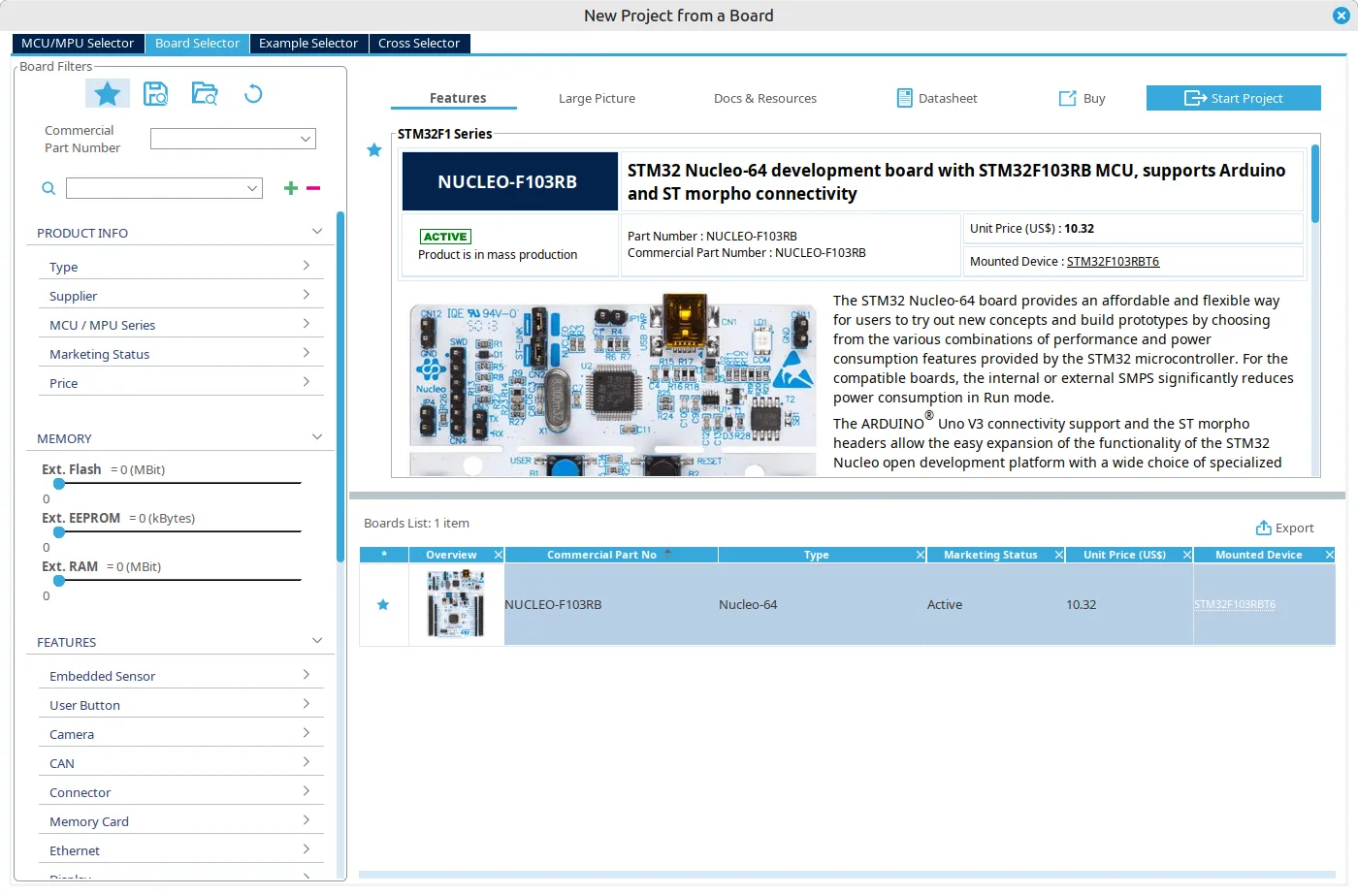Screen dimensions: 1358x896
Task: Switch to the MCU/MPU Selector tab
Action: [x=78, y=43]
